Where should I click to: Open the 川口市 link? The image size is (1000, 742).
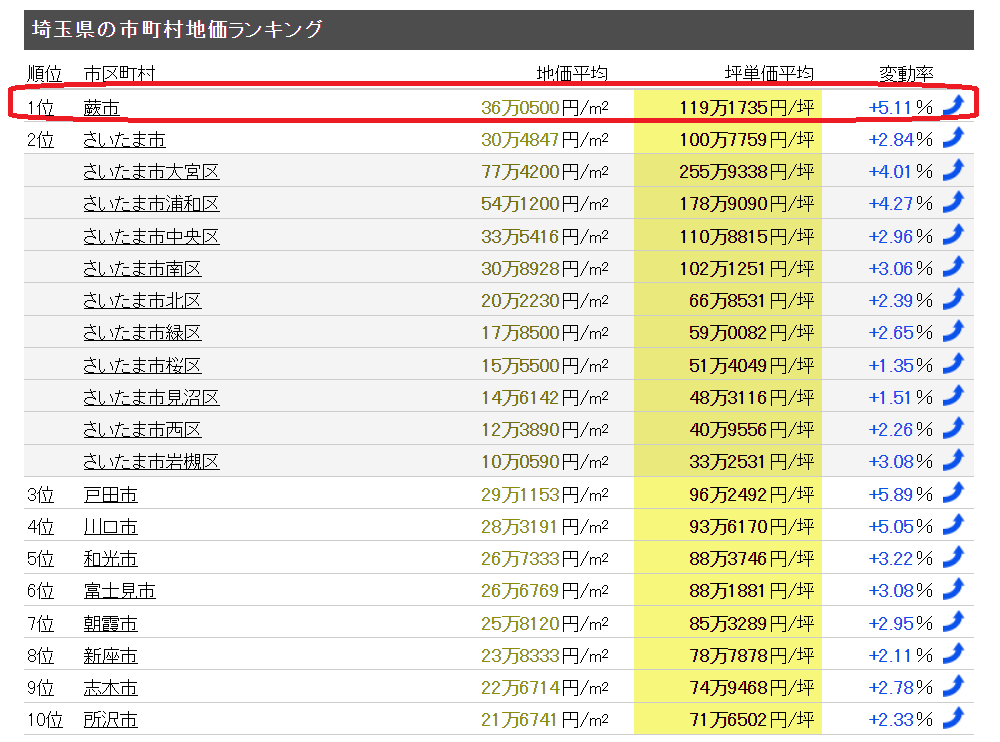click(110, 526)
